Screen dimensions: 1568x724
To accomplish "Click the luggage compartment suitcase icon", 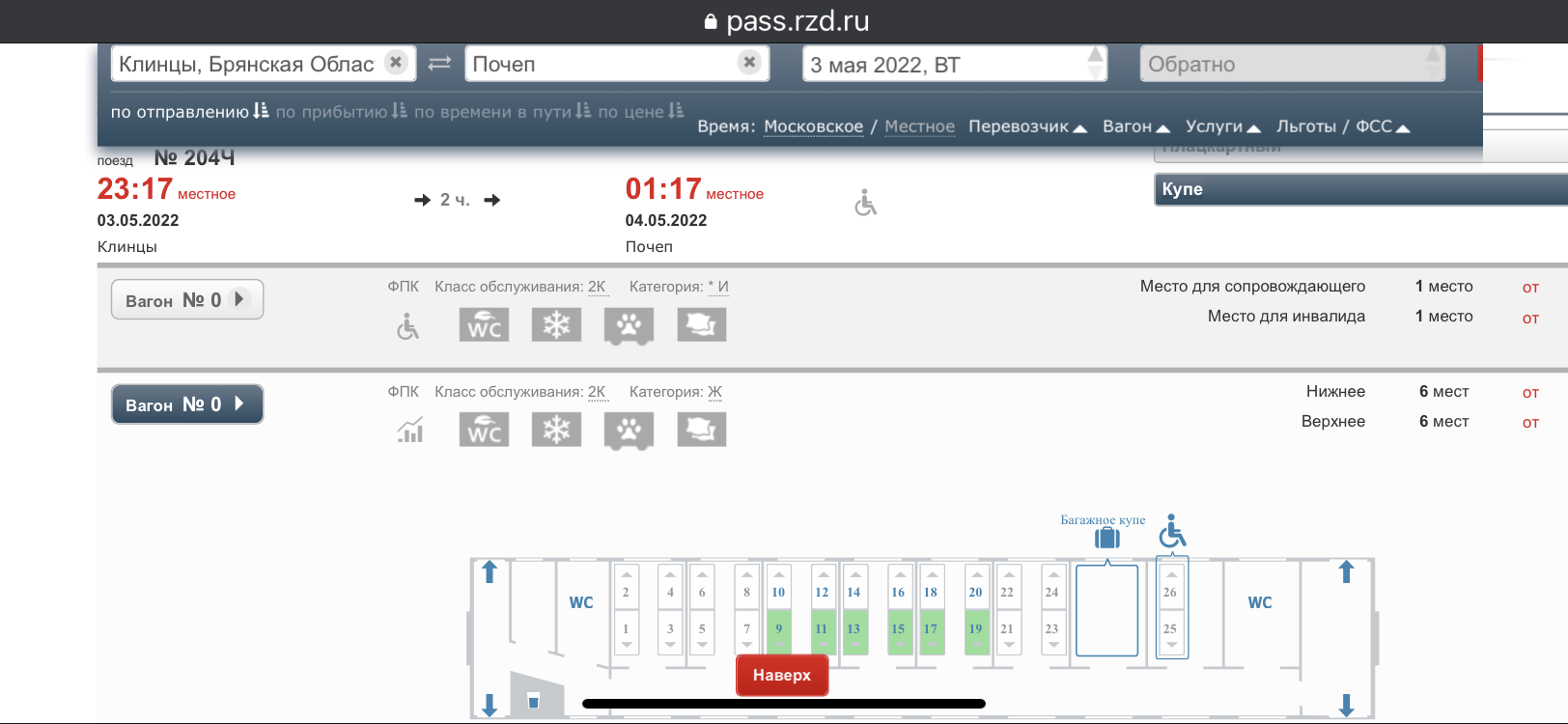I will tap(1106, 538).
